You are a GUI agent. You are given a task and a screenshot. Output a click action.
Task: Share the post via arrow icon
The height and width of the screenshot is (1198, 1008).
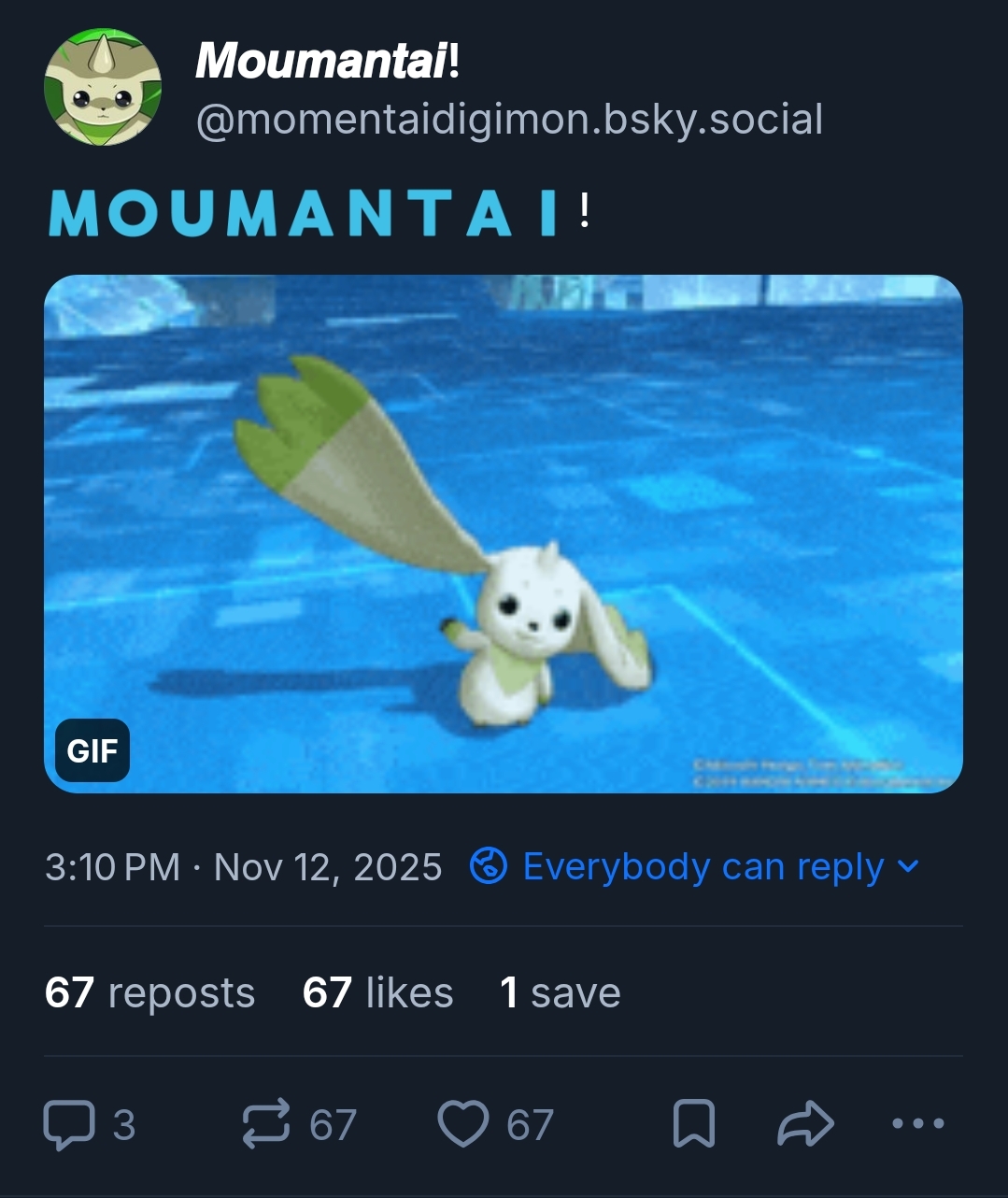pos(805,1124)
